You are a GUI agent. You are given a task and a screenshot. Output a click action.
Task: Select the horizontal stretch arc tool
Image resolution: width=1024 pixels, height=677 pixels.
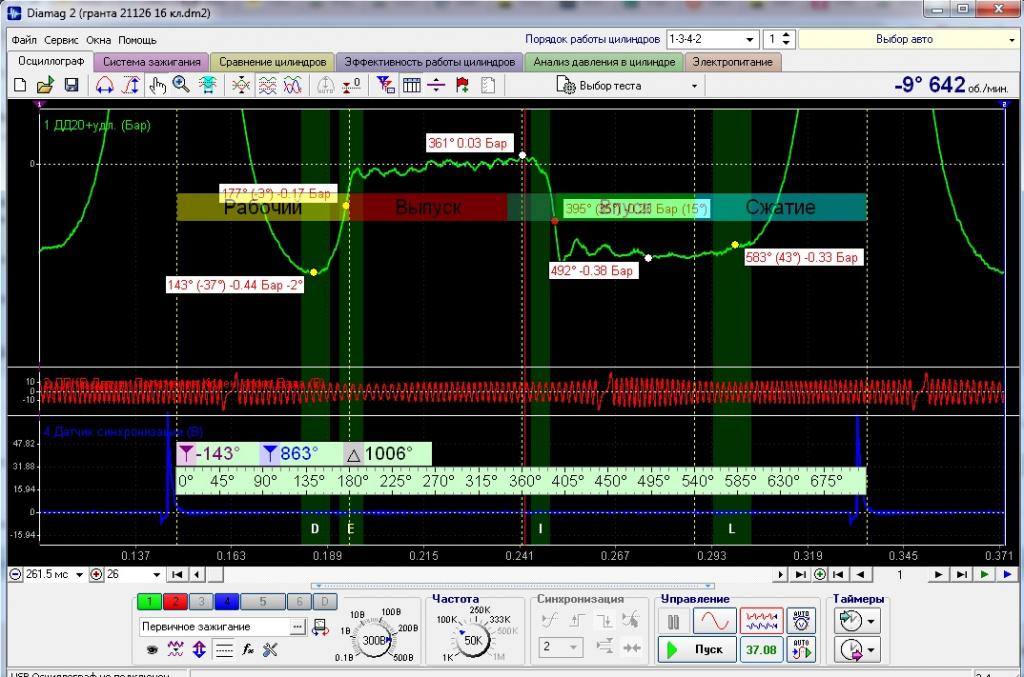click(x=104, y=86)
